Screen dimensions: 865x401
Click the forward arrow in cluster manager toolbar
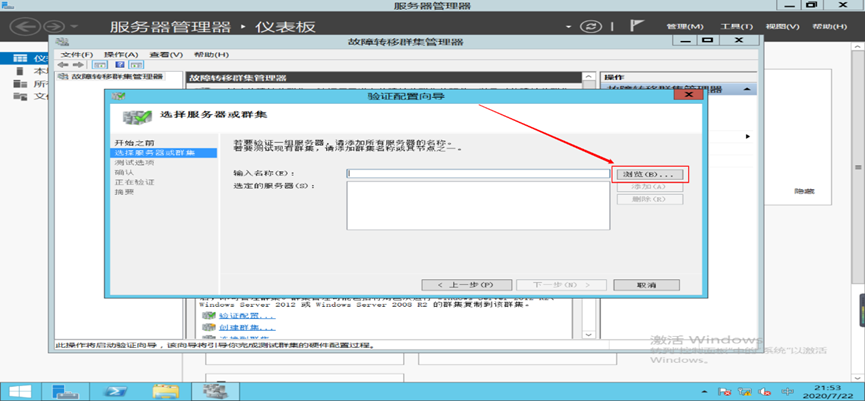pos(78,65)
